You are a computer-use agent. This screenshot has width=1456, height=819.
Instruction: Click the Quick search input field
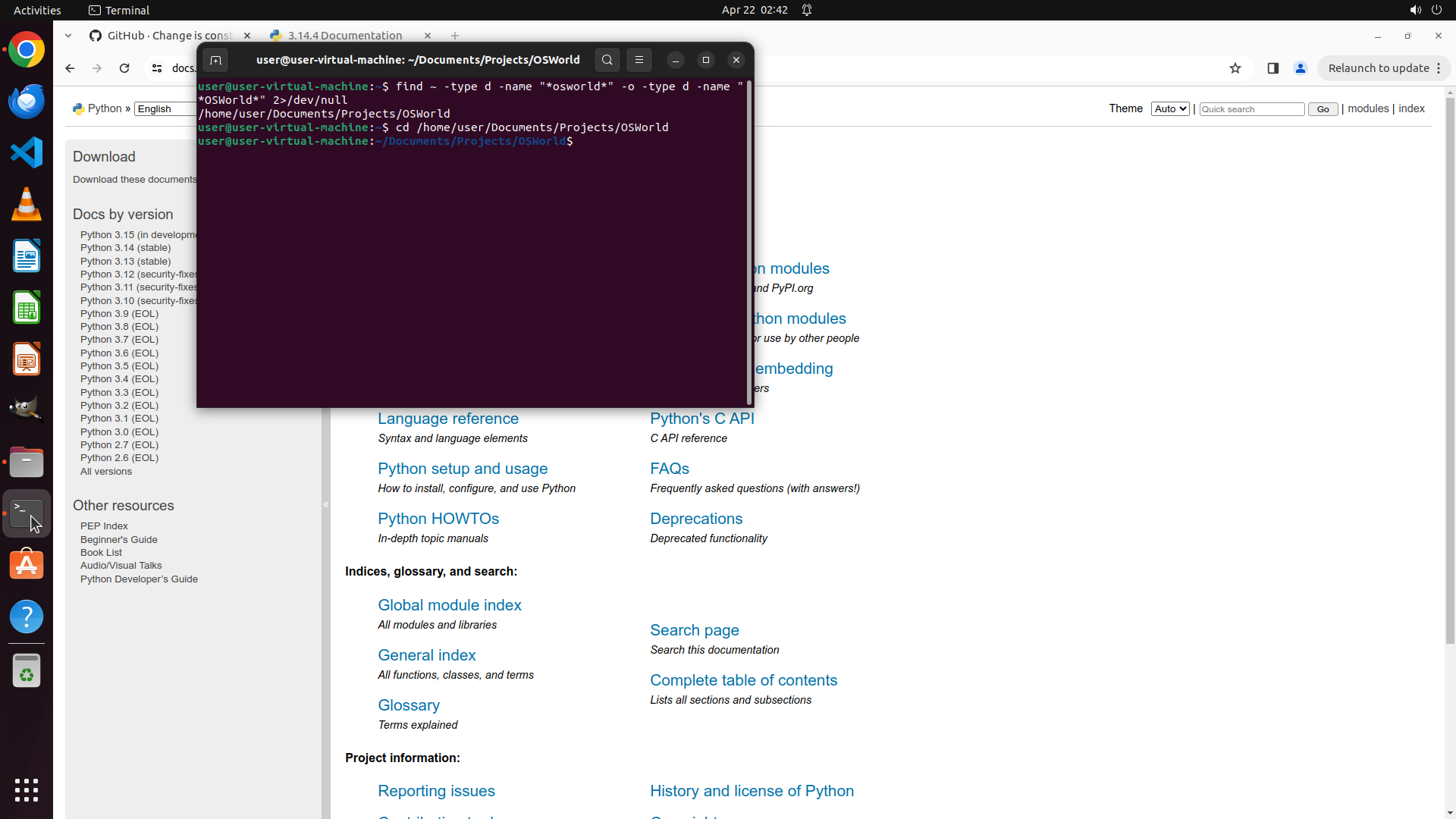click(x=1251, y=109)
